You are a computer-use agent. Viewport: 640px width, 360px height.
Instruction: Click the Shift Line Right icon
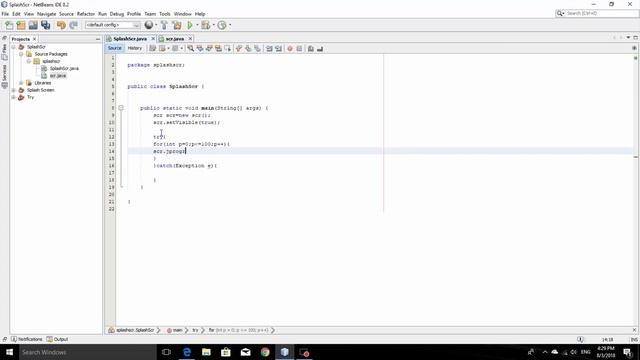278,49
